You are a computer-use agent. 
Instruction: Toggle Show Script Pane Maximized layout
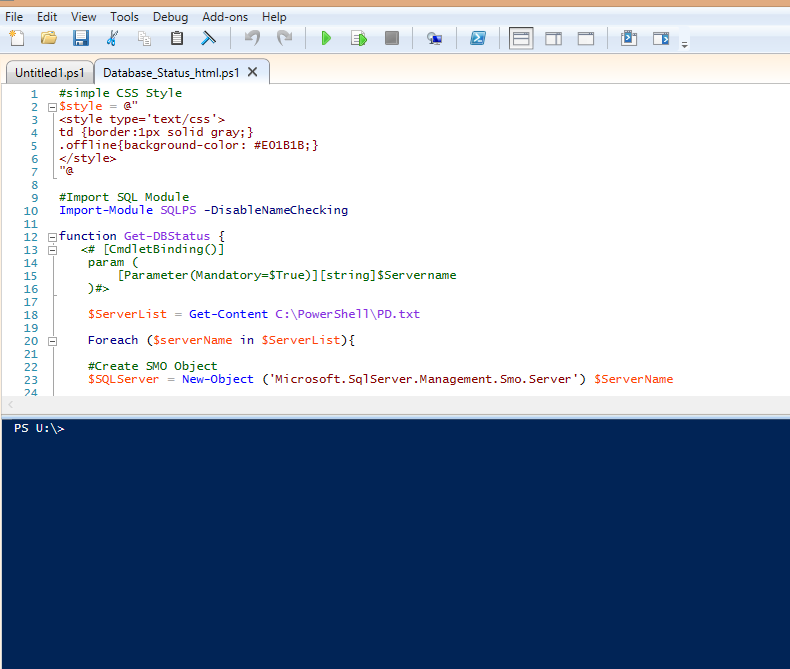586,38
